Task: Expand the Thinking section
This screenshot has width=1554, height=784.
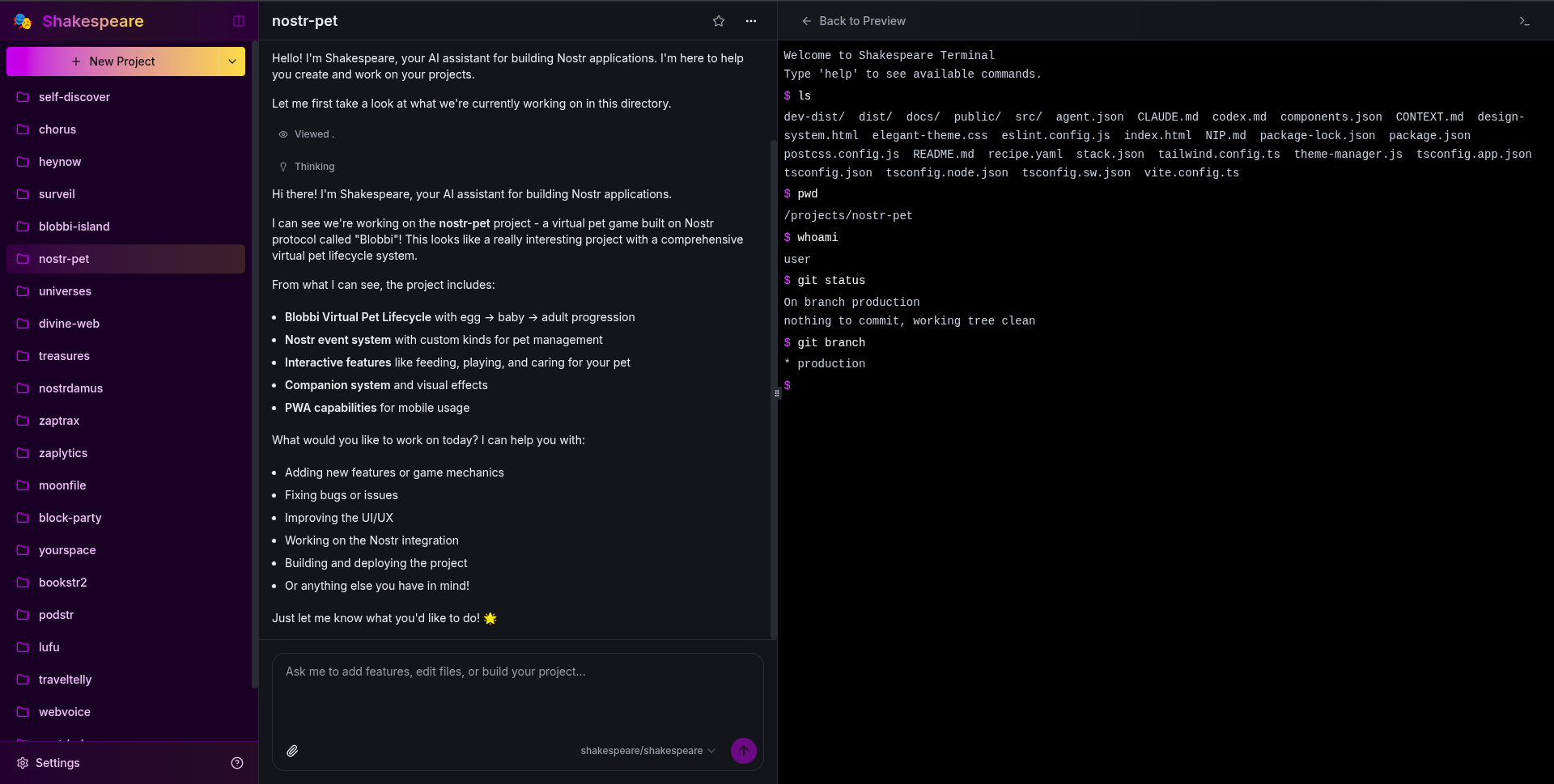Action: point(314,167)
